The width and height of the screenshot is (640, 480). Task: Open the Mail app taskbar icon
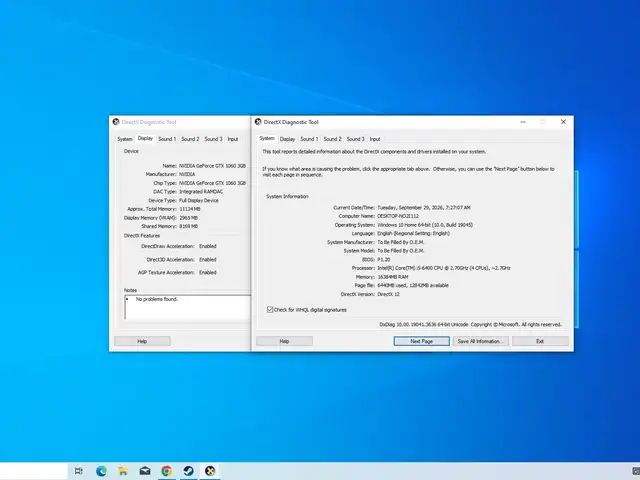pyautogui.click(x=145, y=471)
